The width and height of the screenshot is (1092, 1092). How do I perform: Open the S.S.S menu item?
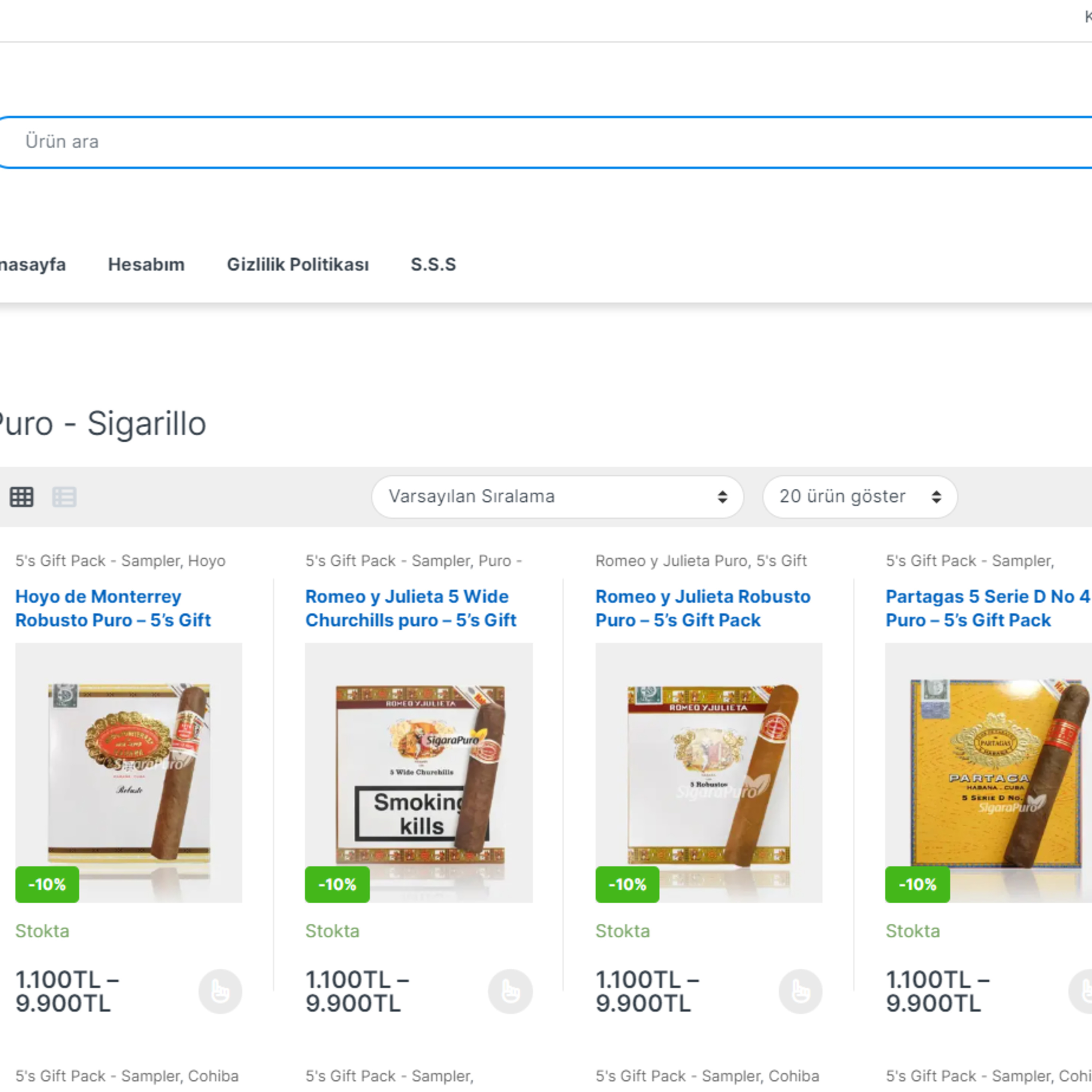click(x=433, y=265)
